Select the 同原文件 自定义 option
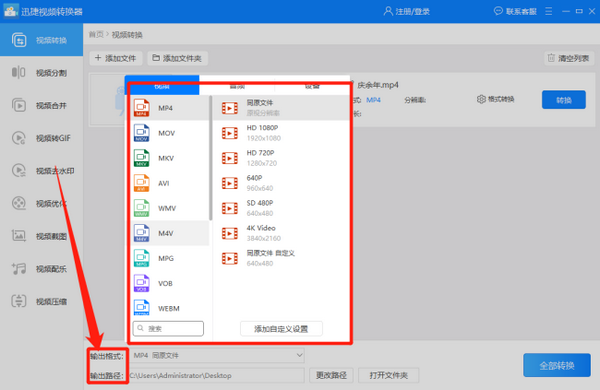 point(281,258)
